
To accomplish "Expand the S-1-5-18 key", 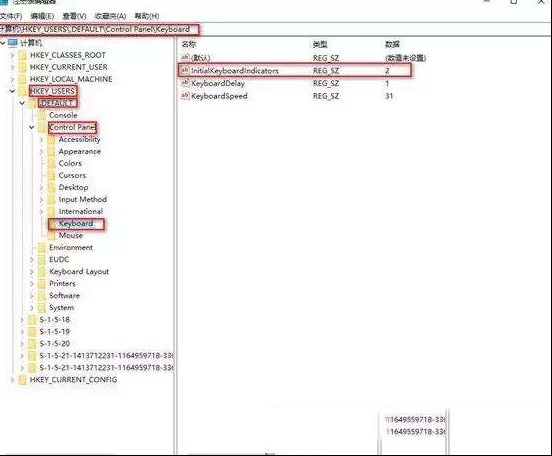I will coord(22,320).
